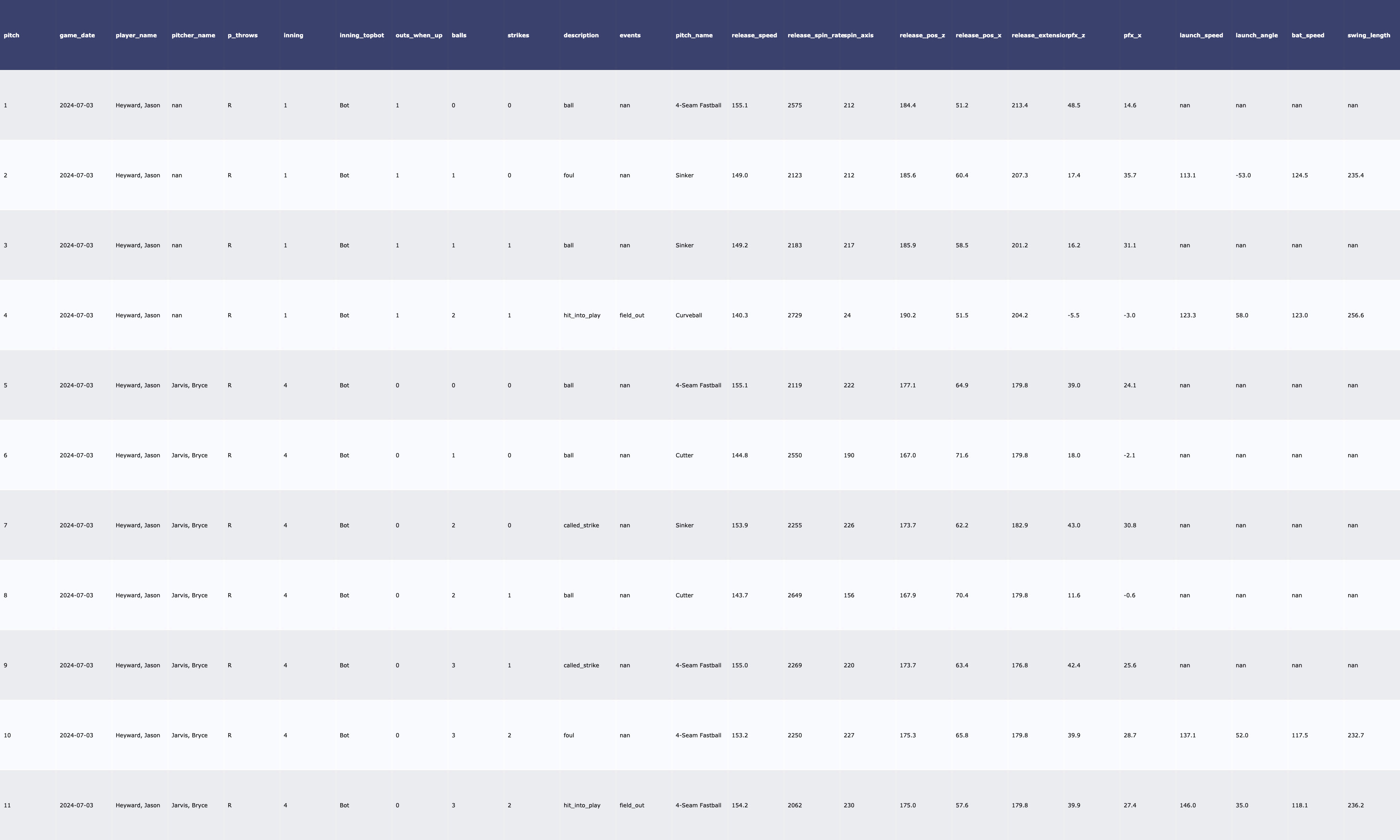Screen dimensions: 1400x840
Task: Click the swing_length column header
Action: 1368,35
